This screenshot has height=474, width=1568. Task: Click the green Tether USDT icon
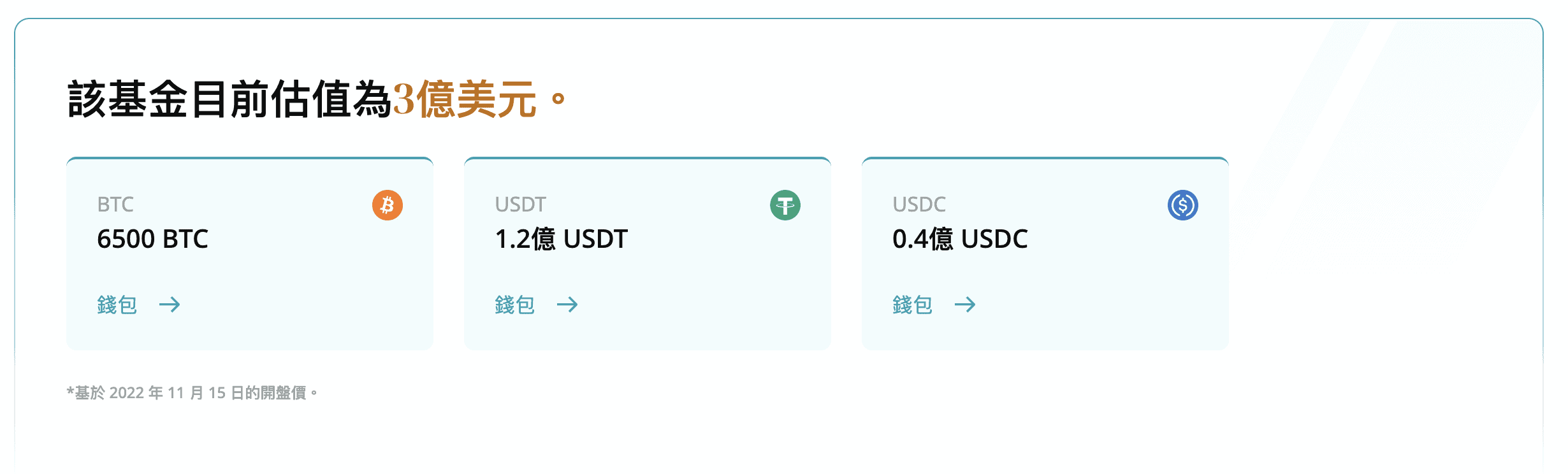click(x=785, y=205)
